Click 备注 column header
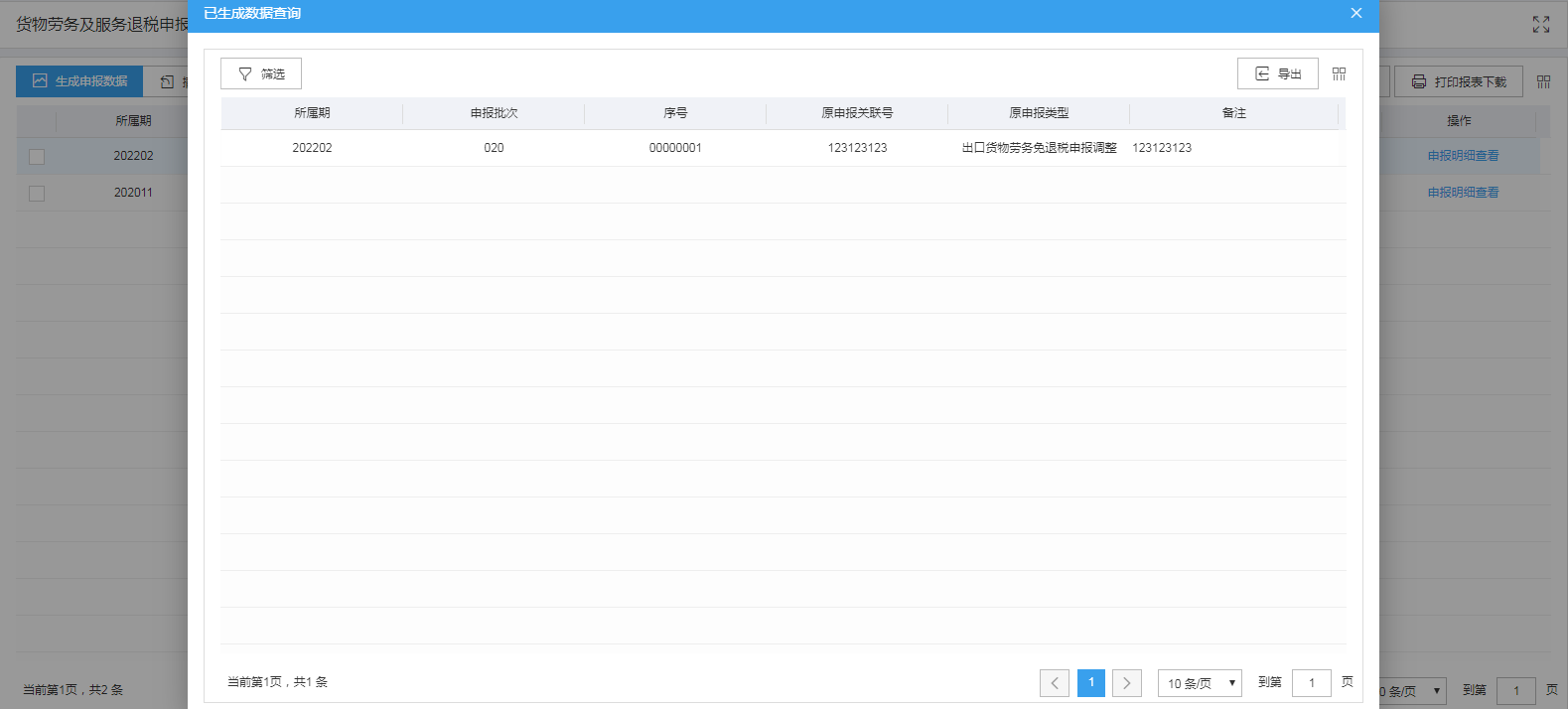Screen dimensions: 1568x709 pyautogui.click(x=1233, y=113)
